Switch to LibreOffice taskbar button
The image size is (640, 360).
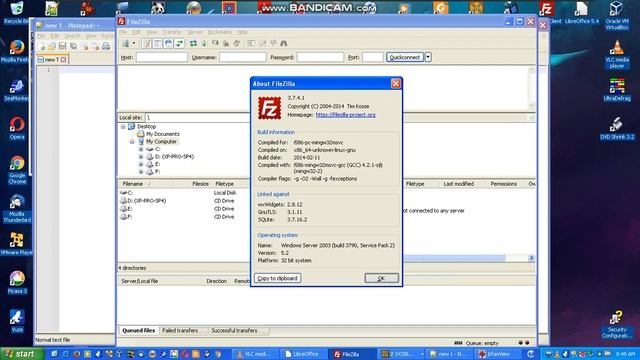point(304,354)
